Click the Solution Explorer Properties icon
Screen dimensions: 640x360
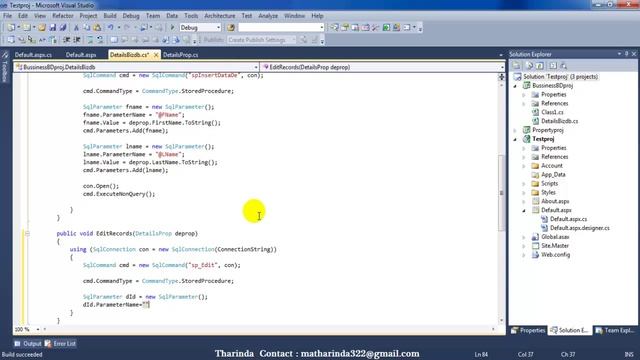(x=516, y=66)
